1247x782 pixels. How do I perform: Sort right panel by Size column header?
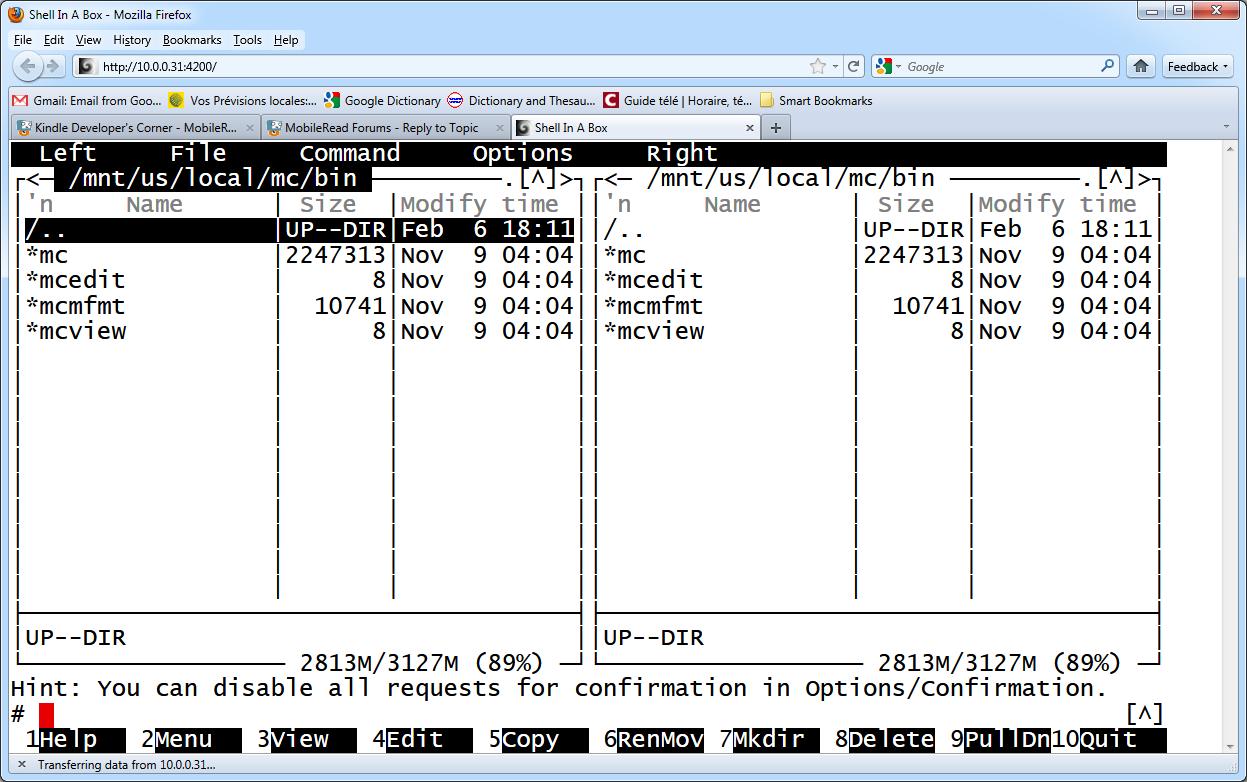click(906, 205)
